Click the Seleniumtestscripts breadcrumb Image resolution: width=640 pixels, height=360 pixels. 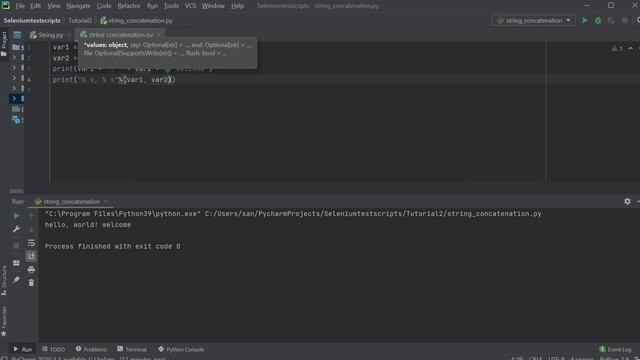click(32, 20)
